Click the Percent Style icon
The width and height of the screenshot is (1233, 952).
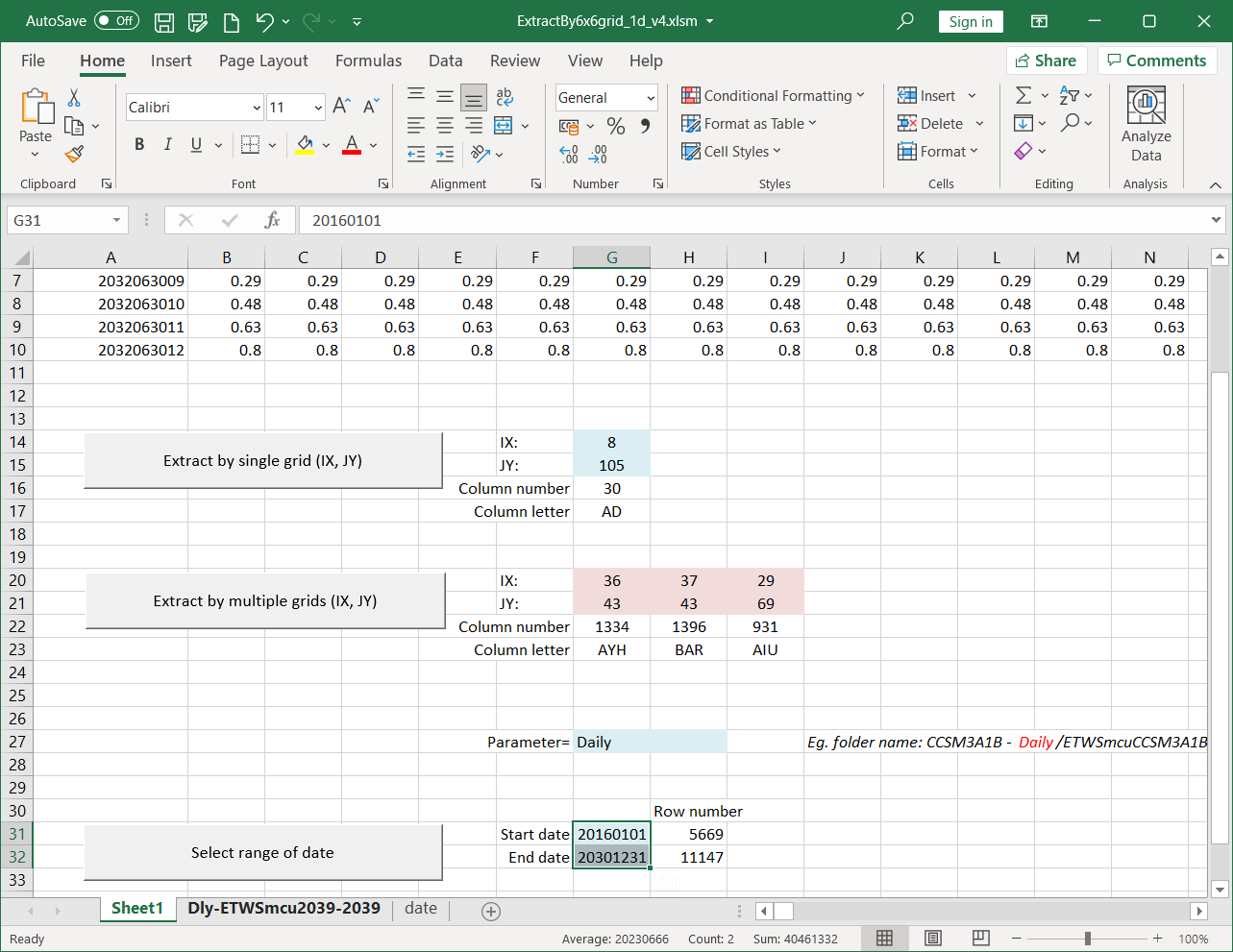(616, 126)
